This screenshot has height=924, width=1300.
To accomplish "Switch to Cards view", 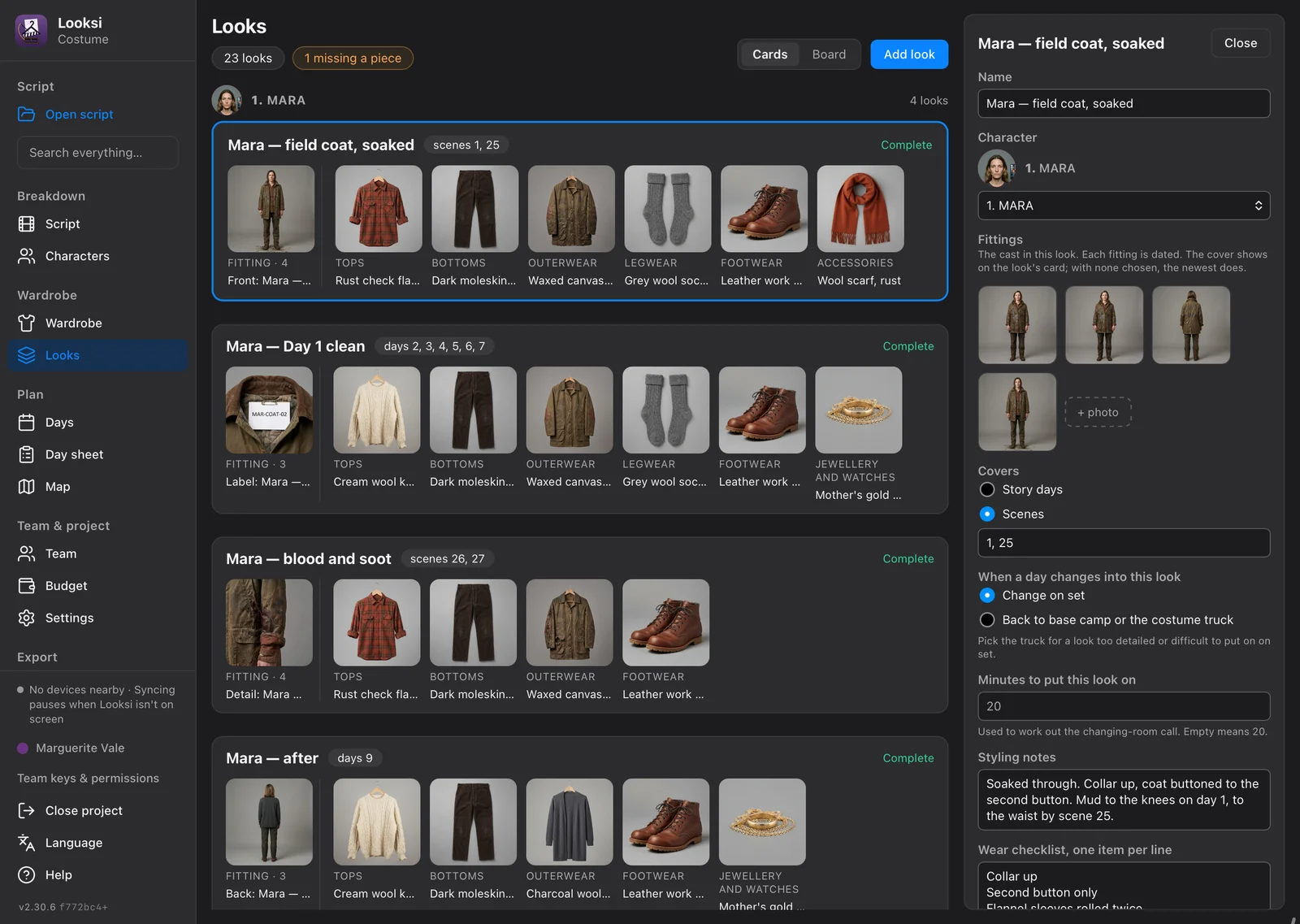I will click(769, 54).
